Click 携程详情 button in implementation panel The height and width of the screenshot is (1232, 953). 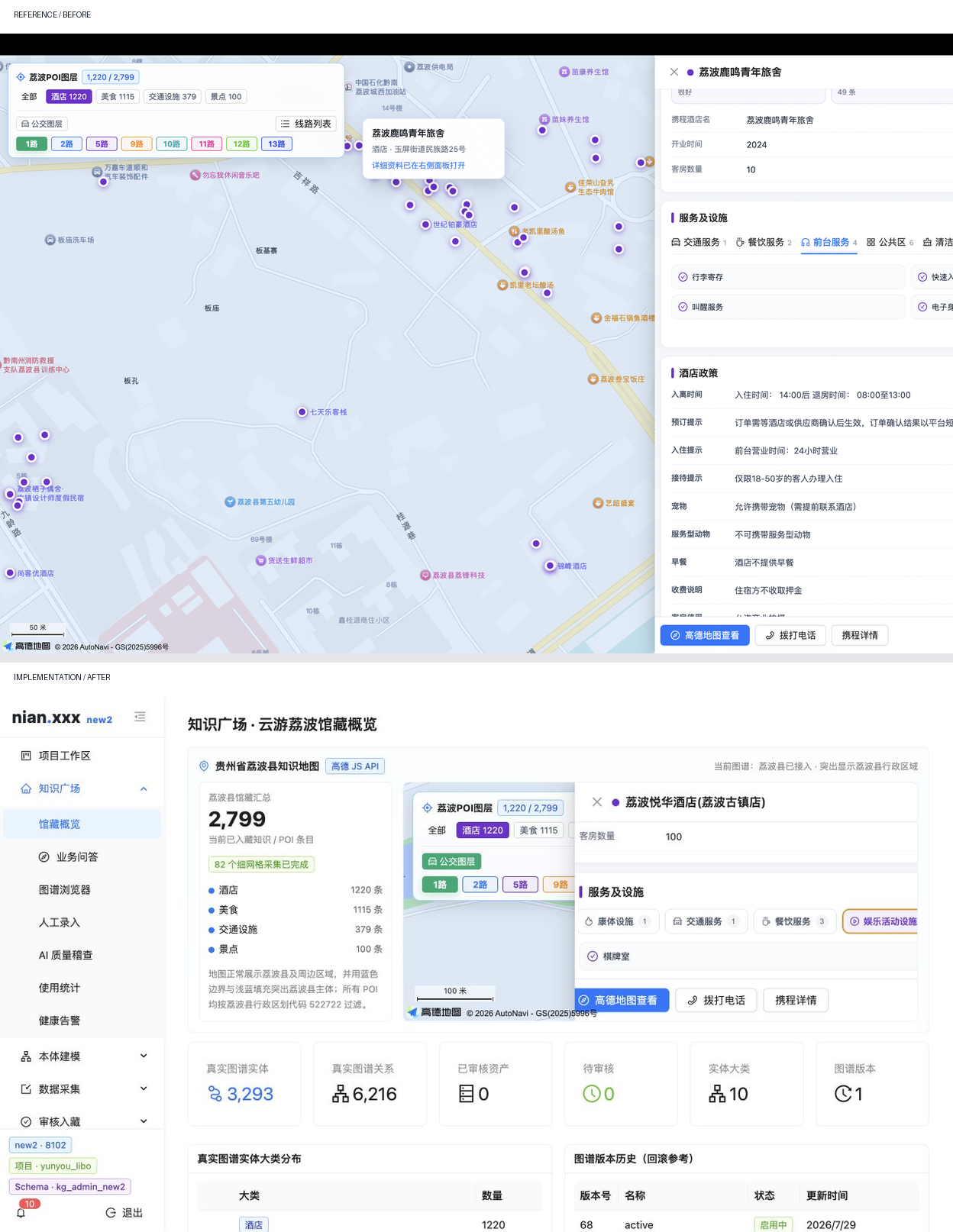pyautogui.click(x=796, y=1000)
